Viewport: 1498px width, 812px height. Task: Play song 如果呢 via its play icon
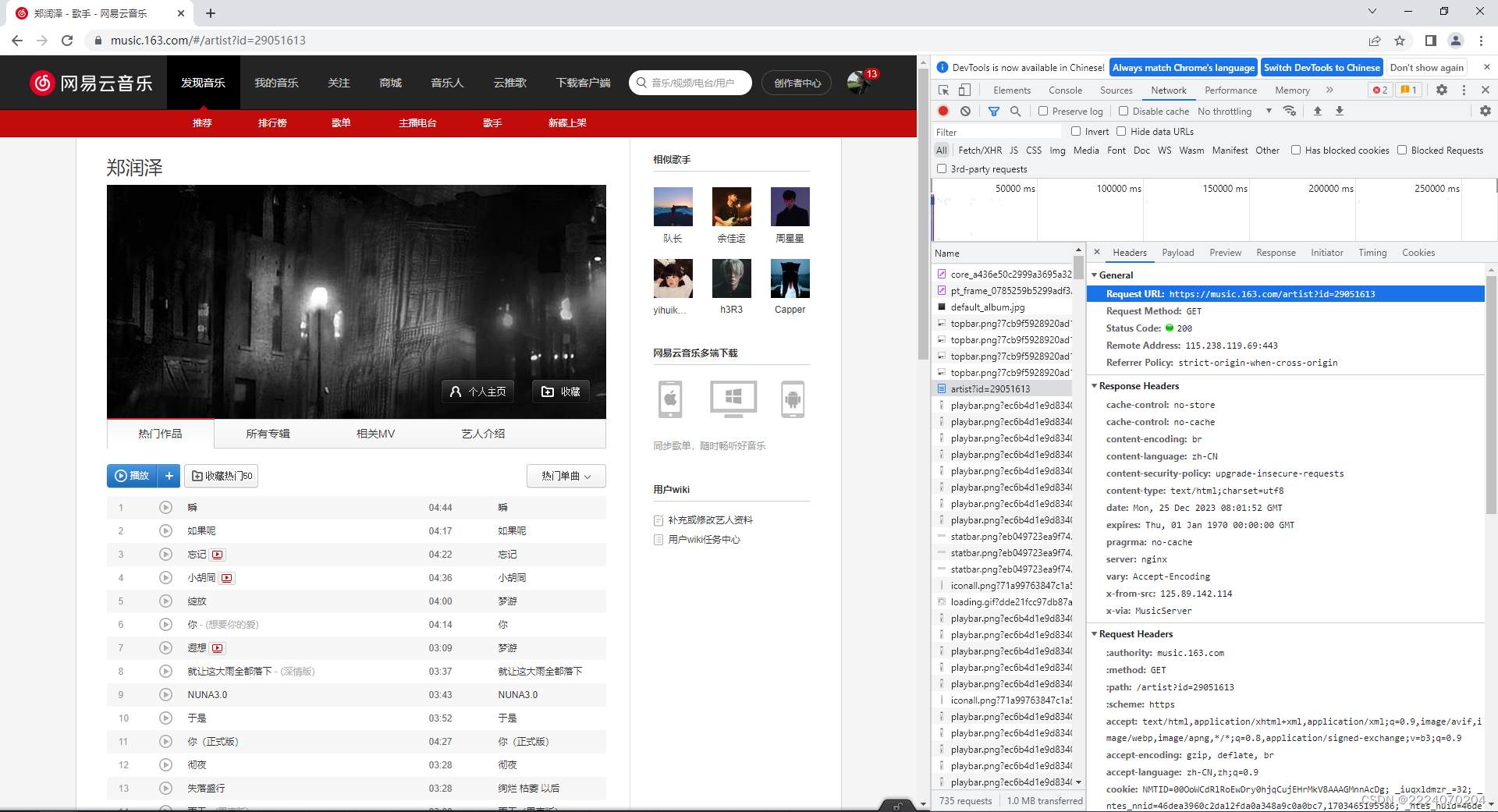point(165,531)
